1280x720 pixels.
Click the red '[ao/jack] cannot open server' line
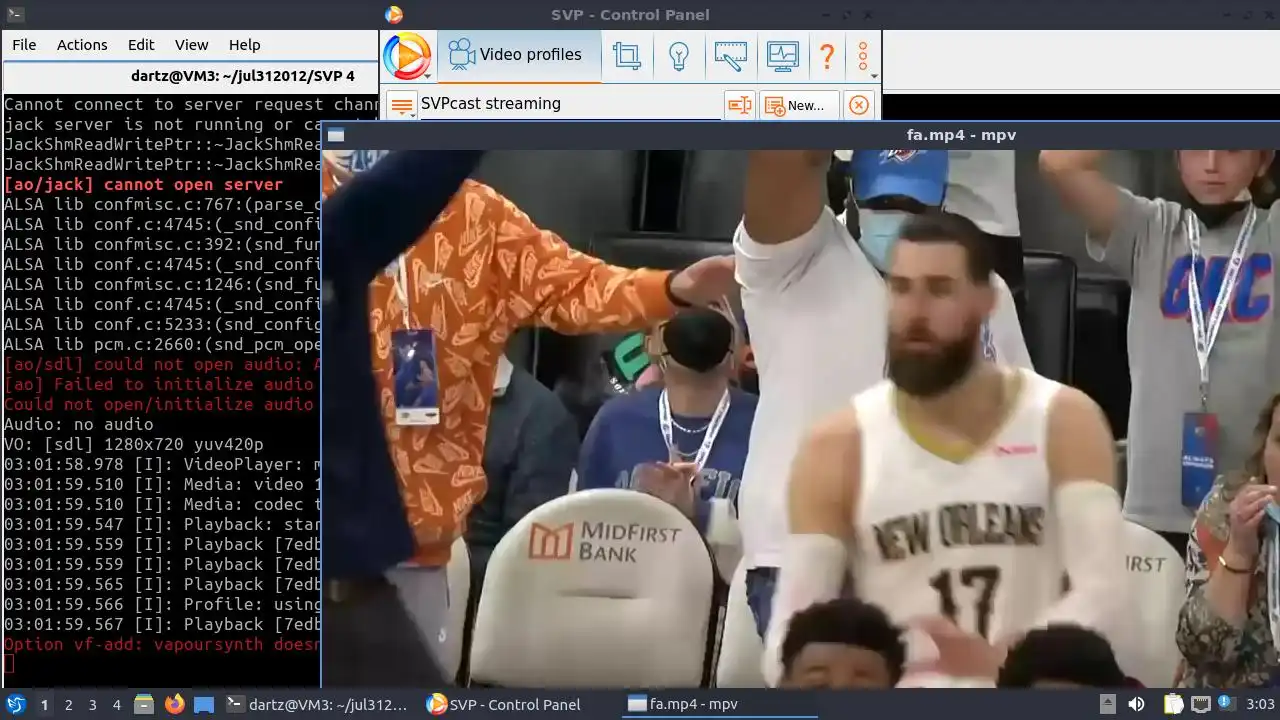point(143,184)
